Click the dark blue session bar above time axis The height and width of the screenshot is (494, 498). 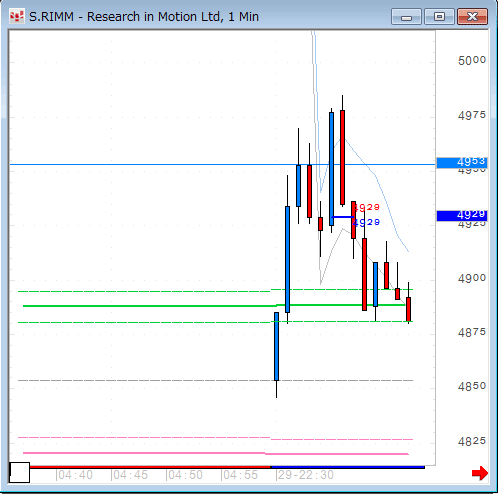[x=348, y=467]
